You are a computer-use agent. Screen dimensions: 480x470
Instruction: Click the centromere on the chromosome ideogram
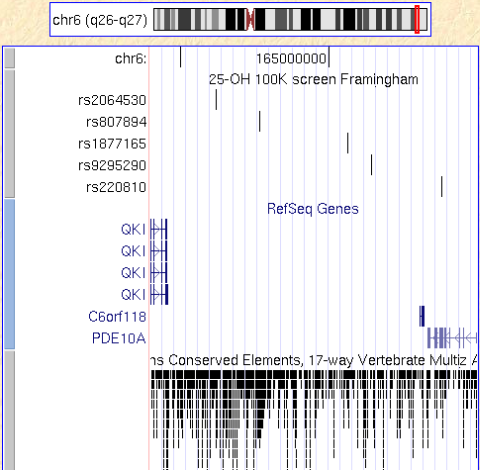tap(251, 19)
